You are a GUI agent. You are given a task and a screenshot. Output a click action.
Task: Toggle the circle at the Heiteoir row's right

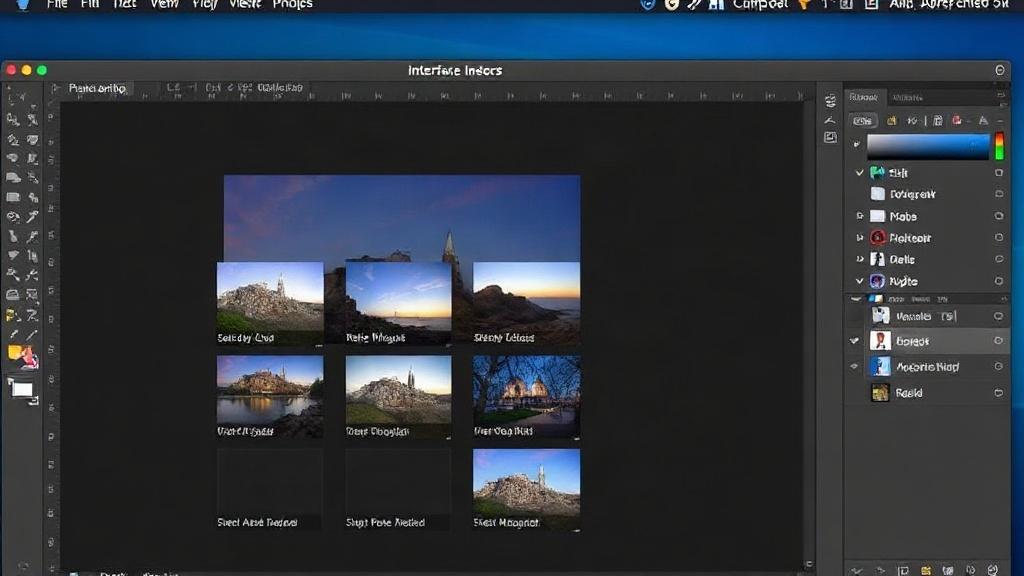(999, 238)
